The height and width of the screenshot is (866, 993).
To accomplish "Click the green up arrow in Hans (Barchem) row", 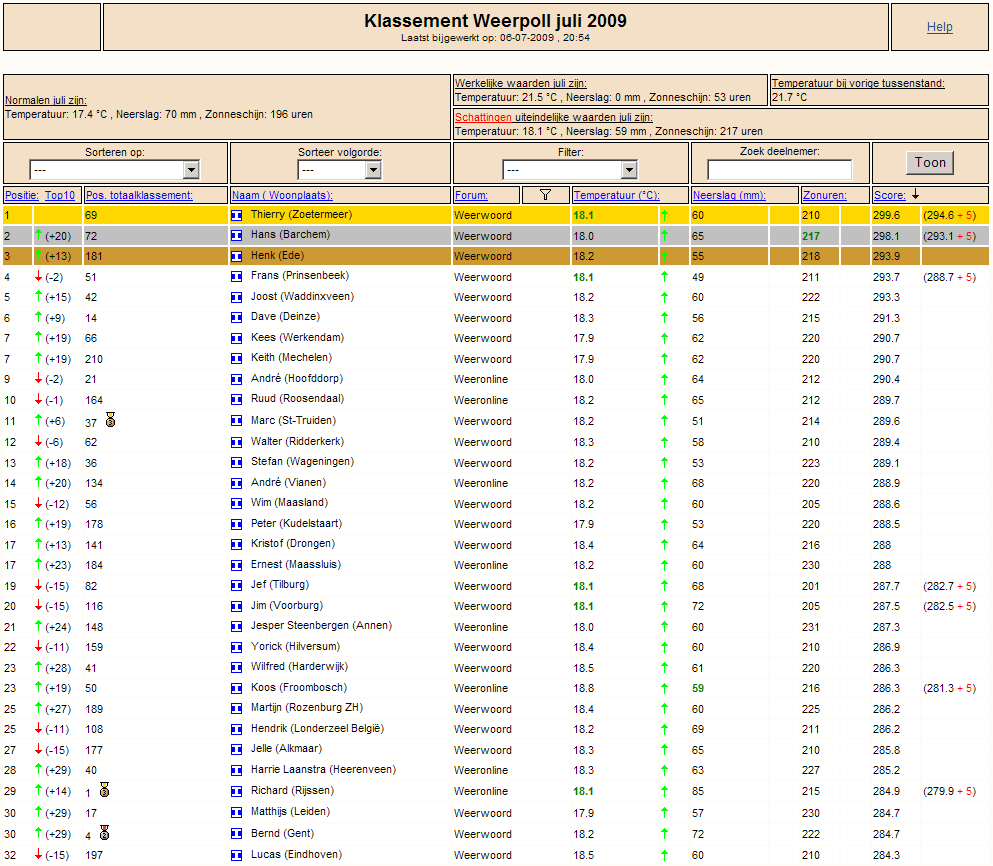I will tap(39, 236).
